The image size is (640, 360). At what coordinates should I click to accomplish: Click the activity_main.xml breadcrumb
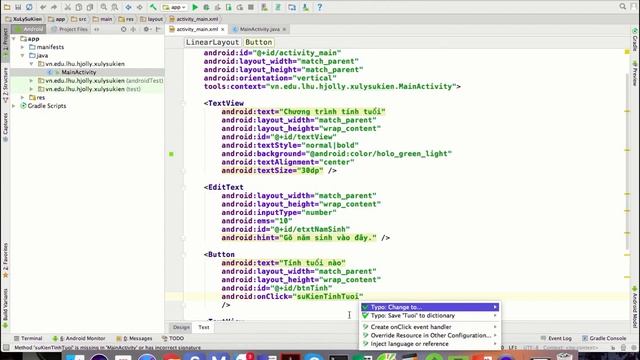[x=193, y=19]
